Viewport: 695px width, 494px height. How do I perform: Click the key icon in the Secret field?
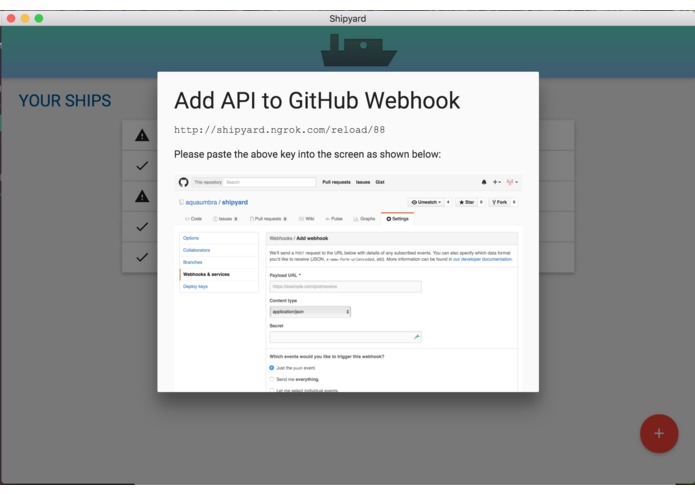[x=416, y=337]
